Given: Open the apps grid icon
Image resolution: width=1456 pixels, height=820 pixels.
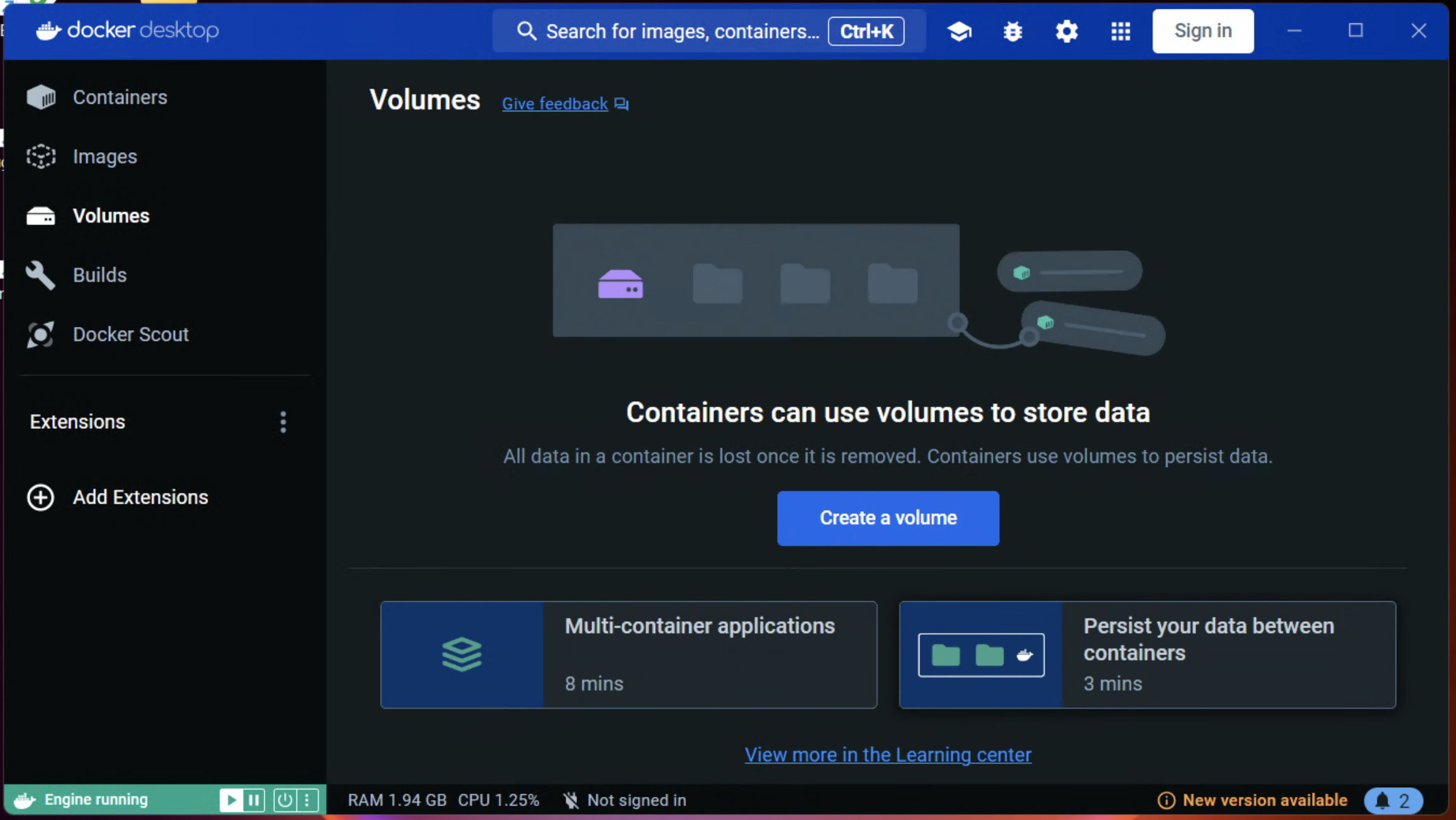Looking at the screenshot, I should [x=1120, y=31].
